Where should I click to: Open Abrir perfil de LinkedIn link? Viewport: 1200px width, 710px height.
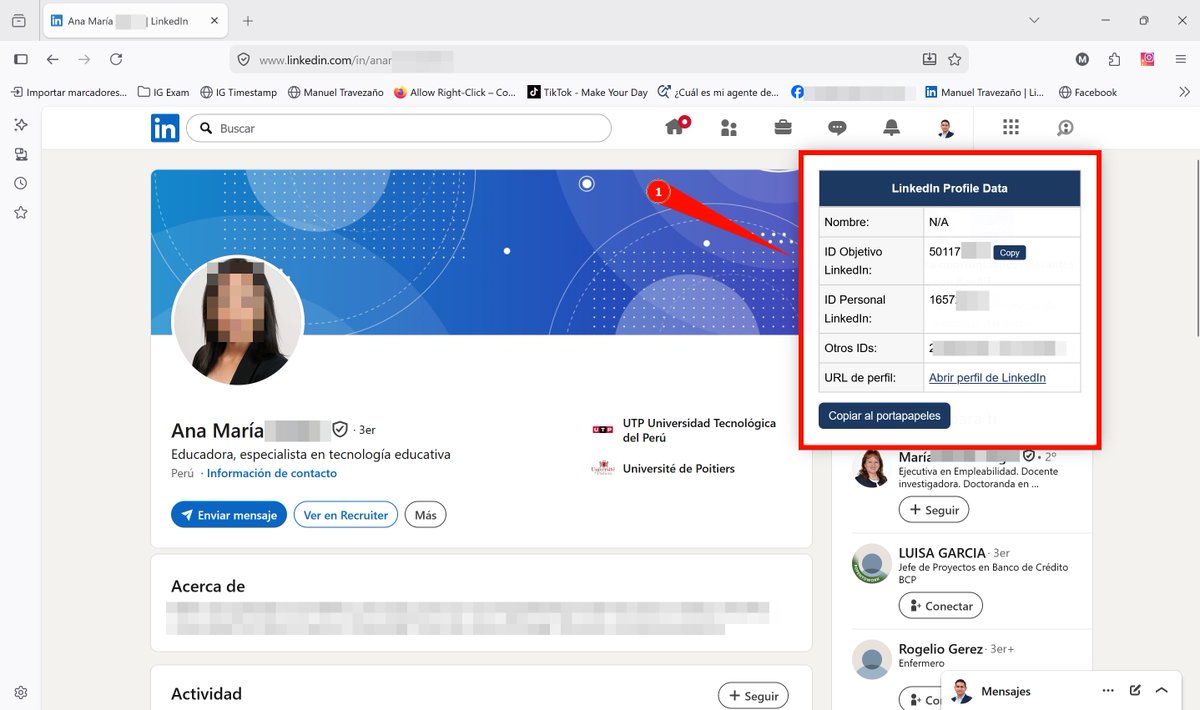pos(987,377)
